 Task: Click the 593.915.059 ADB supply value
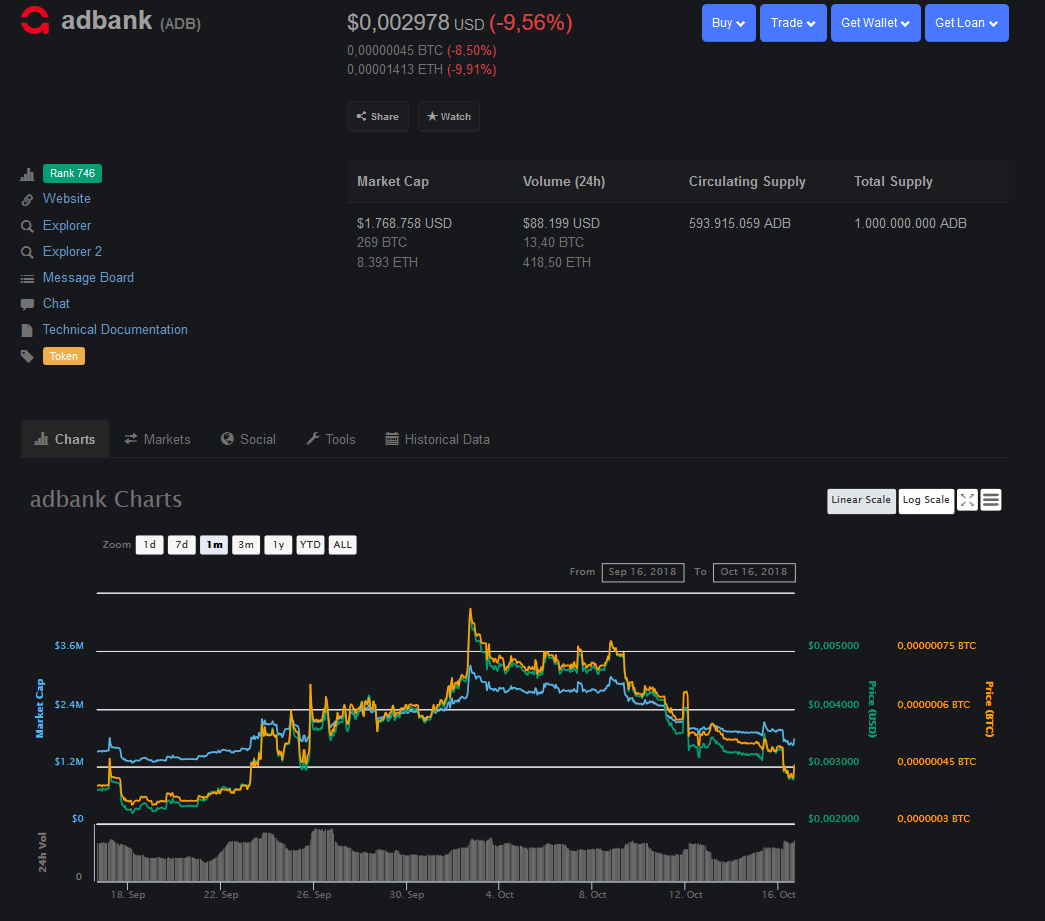tap(740, 223)
